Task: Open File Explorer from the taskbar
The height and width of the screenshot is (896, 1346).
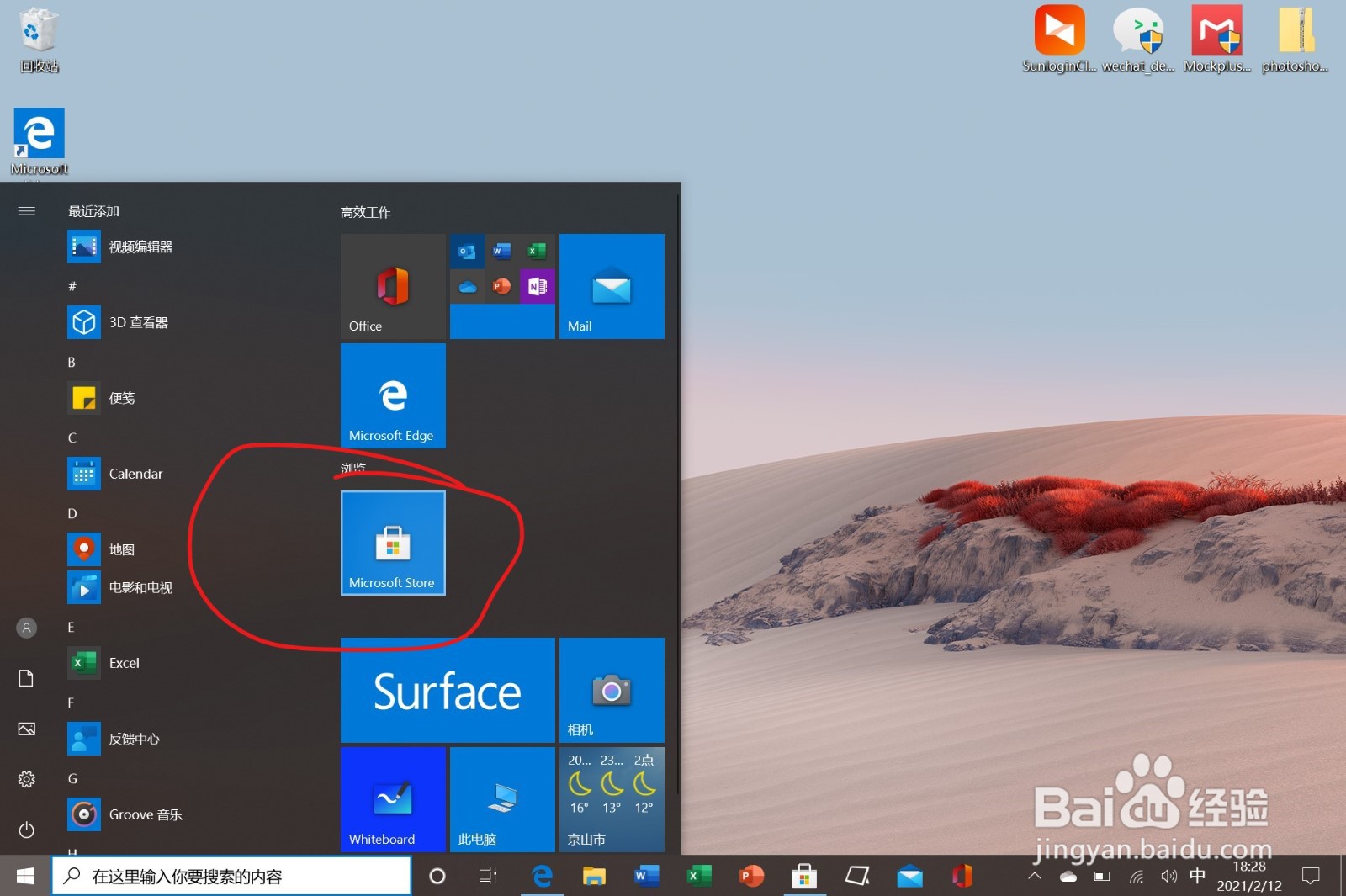Action: pos(594,876)
